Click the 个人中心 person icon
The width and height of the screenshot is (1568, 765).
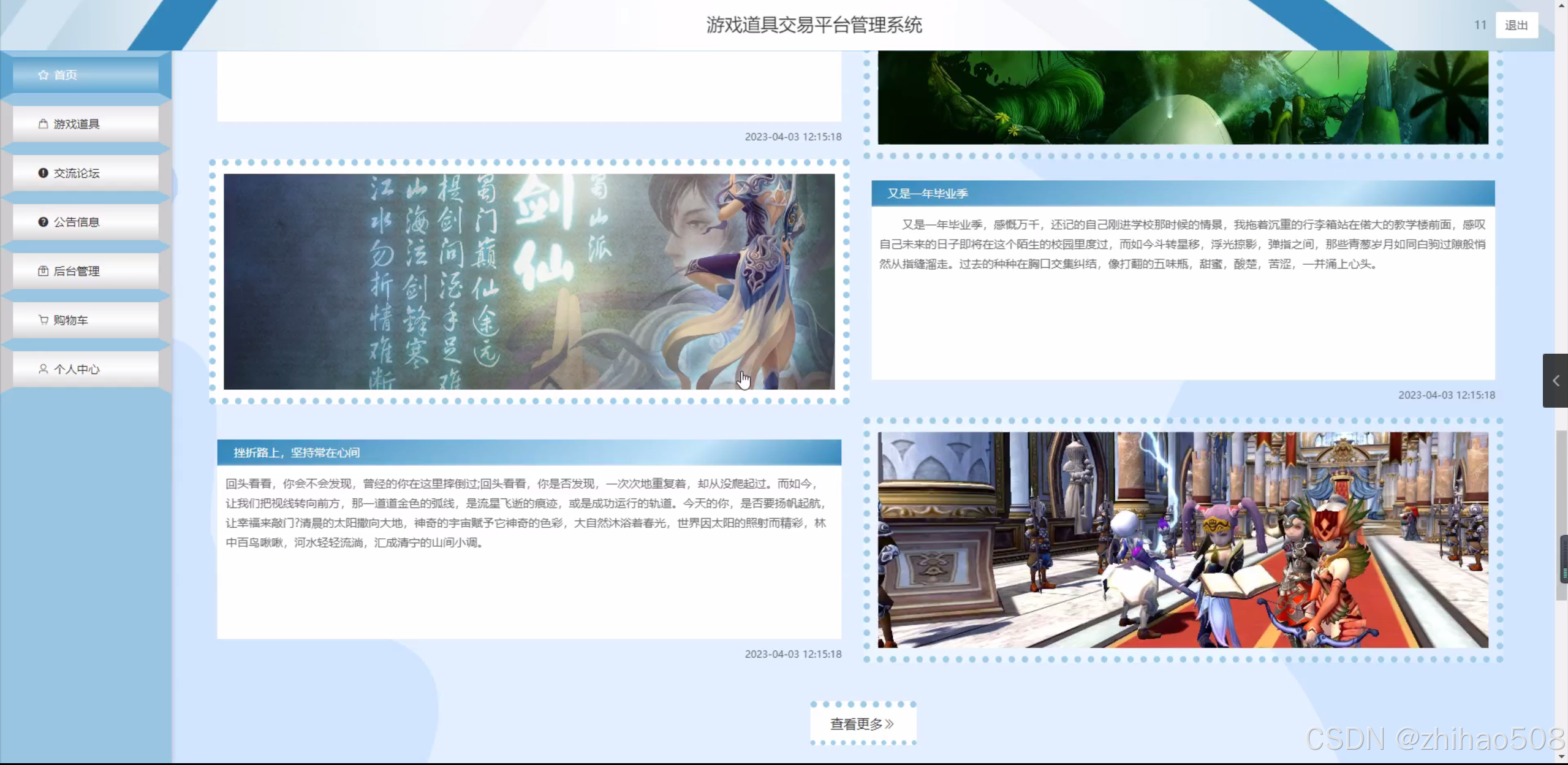(42, 368)
